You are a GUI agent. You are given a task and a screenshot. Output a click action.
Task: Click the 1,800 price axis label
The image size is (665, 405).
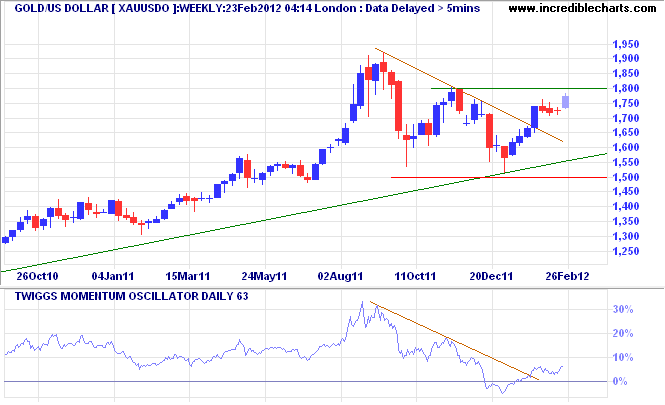tap(626, 88)
